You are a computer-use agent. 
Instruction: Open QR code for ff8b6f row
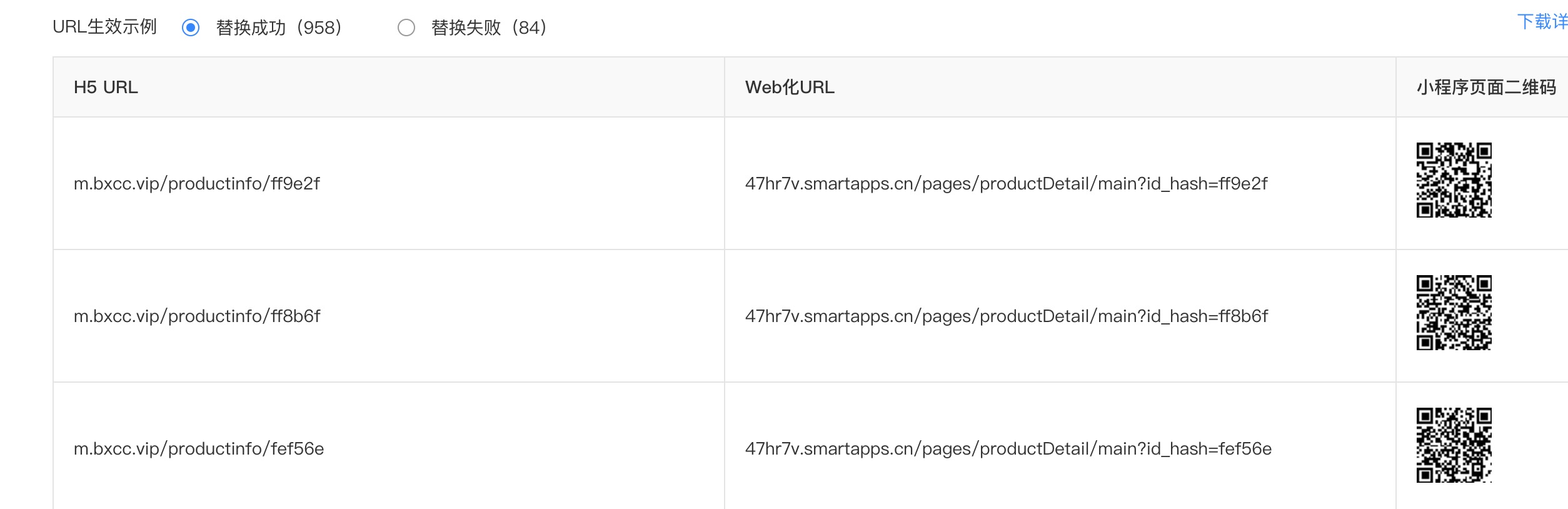click(x=1454, y=313)
